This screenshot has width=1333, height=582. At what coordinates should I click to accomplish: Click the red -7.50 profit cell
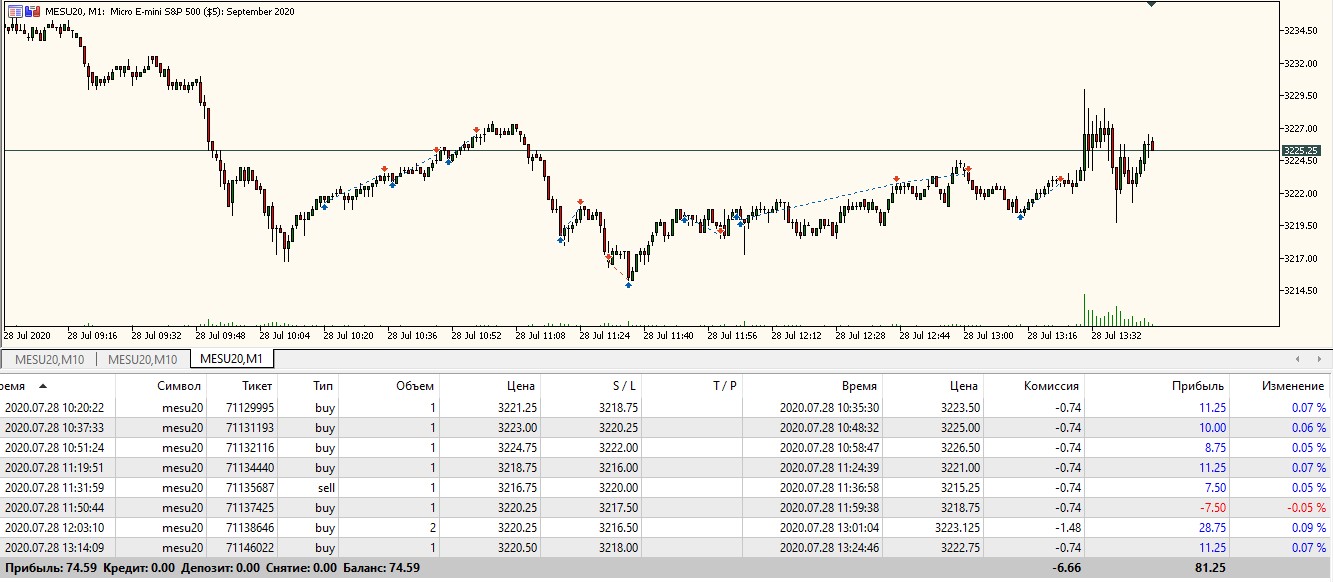1209,508
